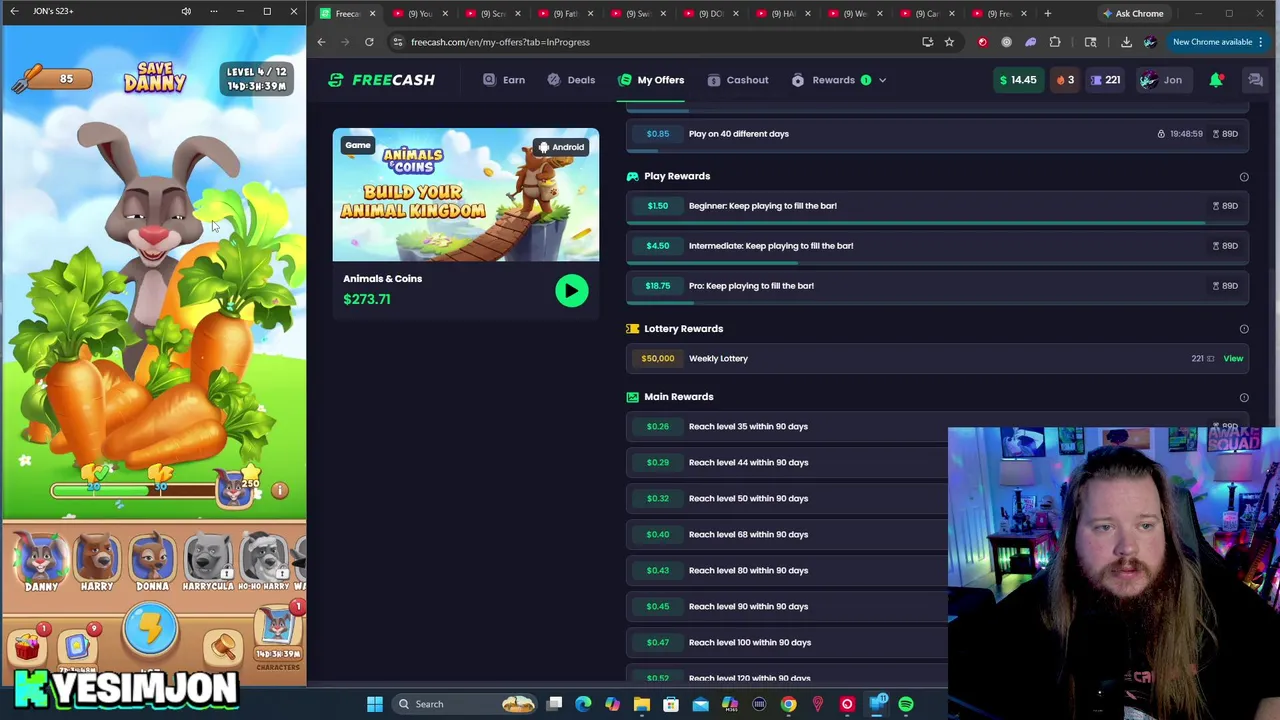
Task: Go to the Earn tab
Action: pos(504,80)
